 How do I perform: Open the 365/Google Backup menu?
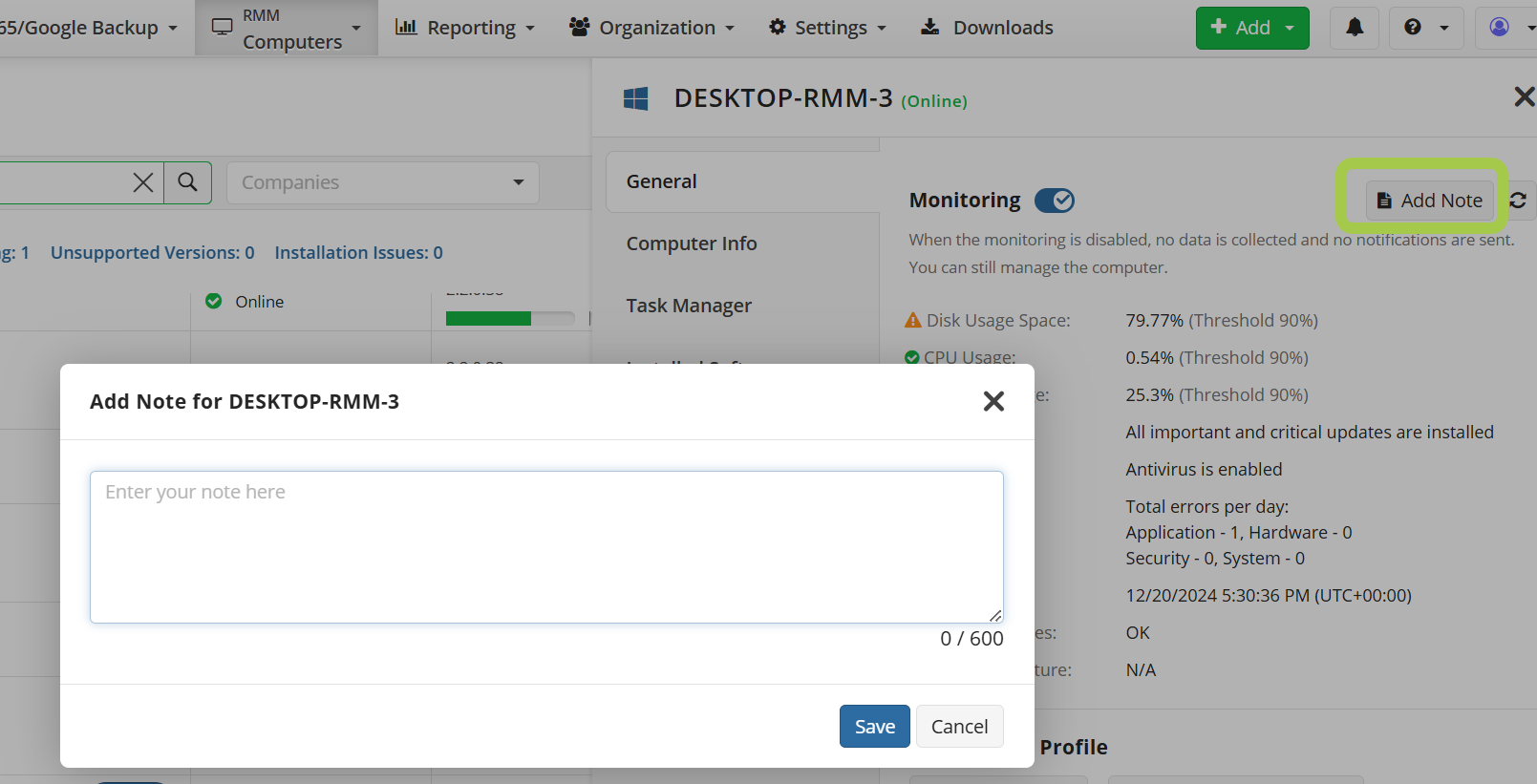(88, 28)
